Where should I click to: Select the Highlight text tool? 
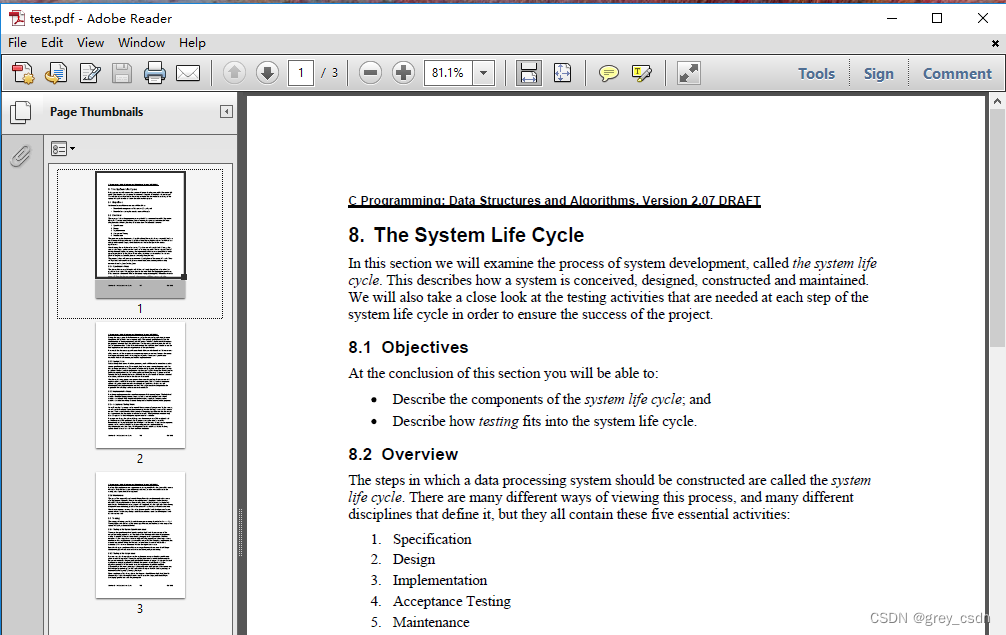(x=642, y=72)
